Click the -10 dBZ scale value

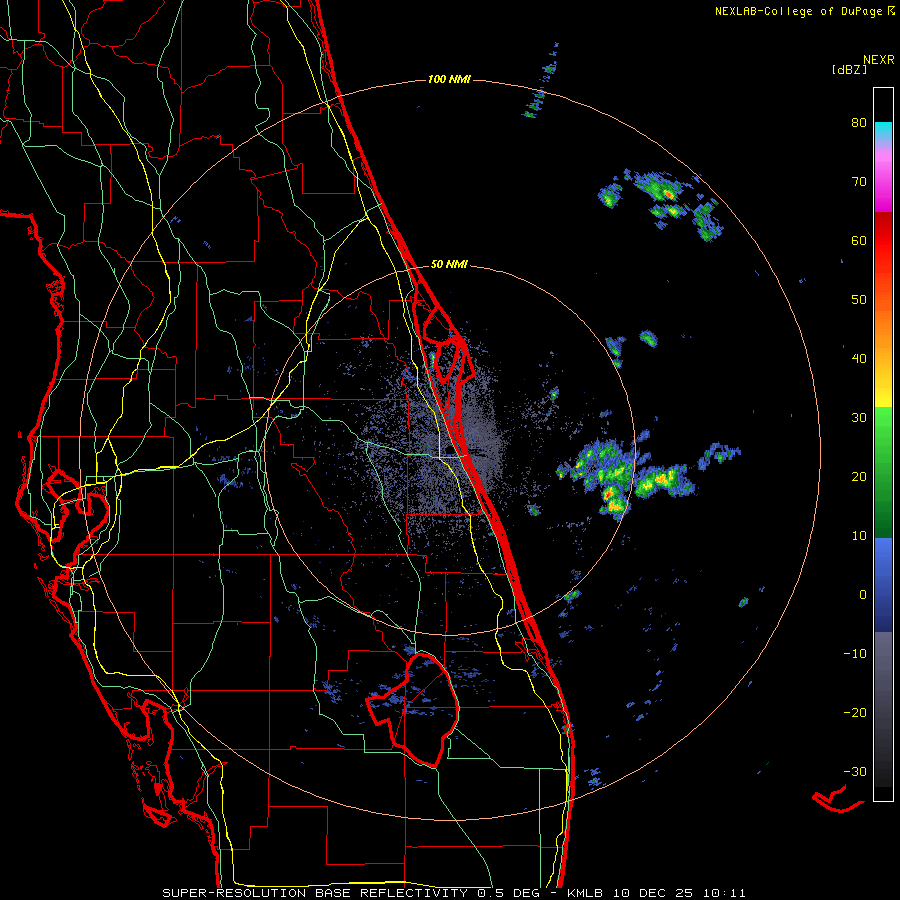point(855,654)
